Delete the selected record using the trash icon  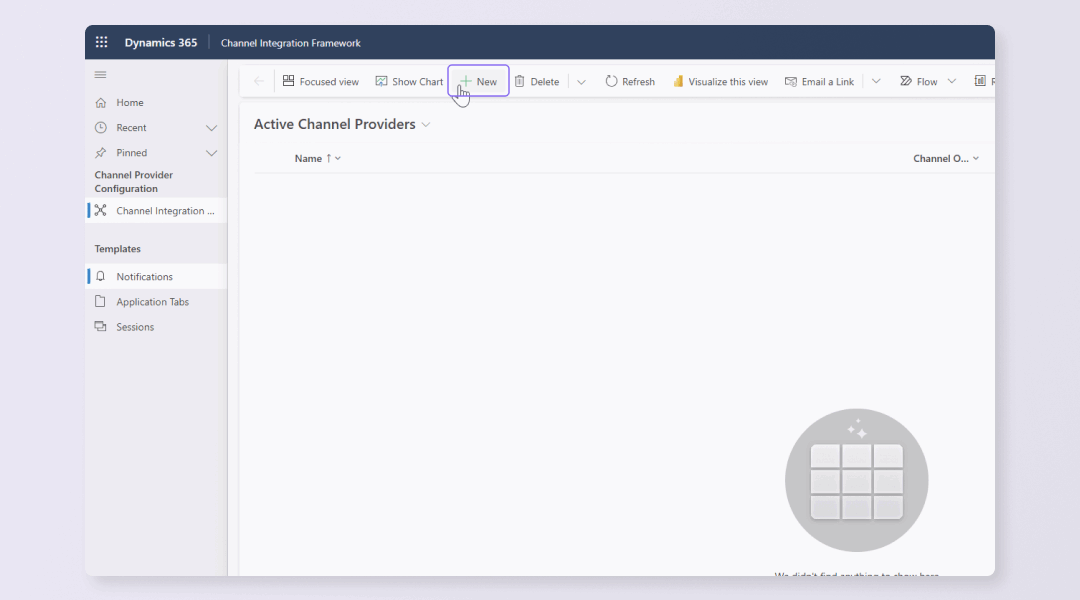pyautogui.click(x=536, y=82)
